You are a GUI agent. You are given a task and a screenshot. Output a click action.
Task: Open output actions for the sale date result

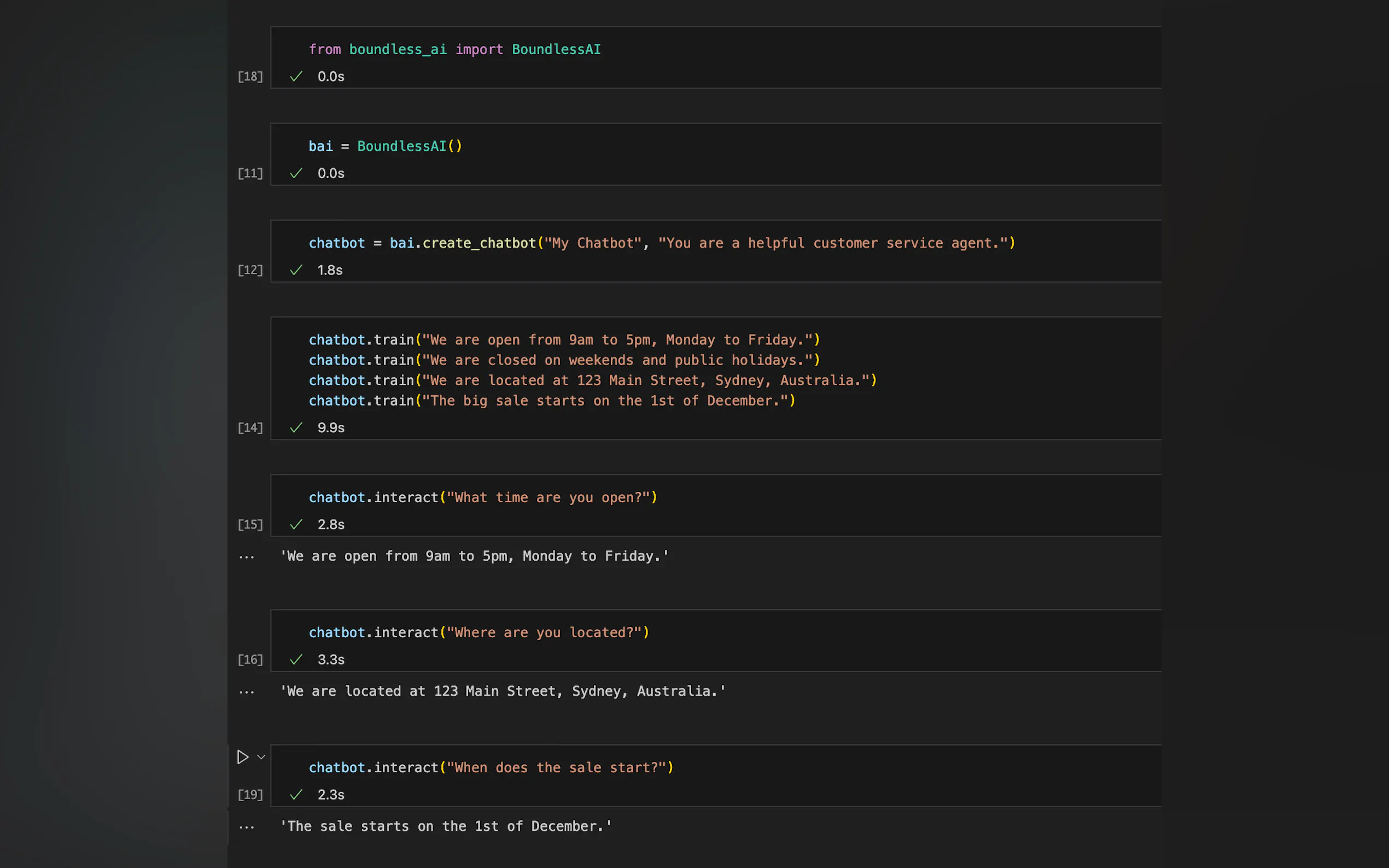pyautogui.click(x=246, y=827)
